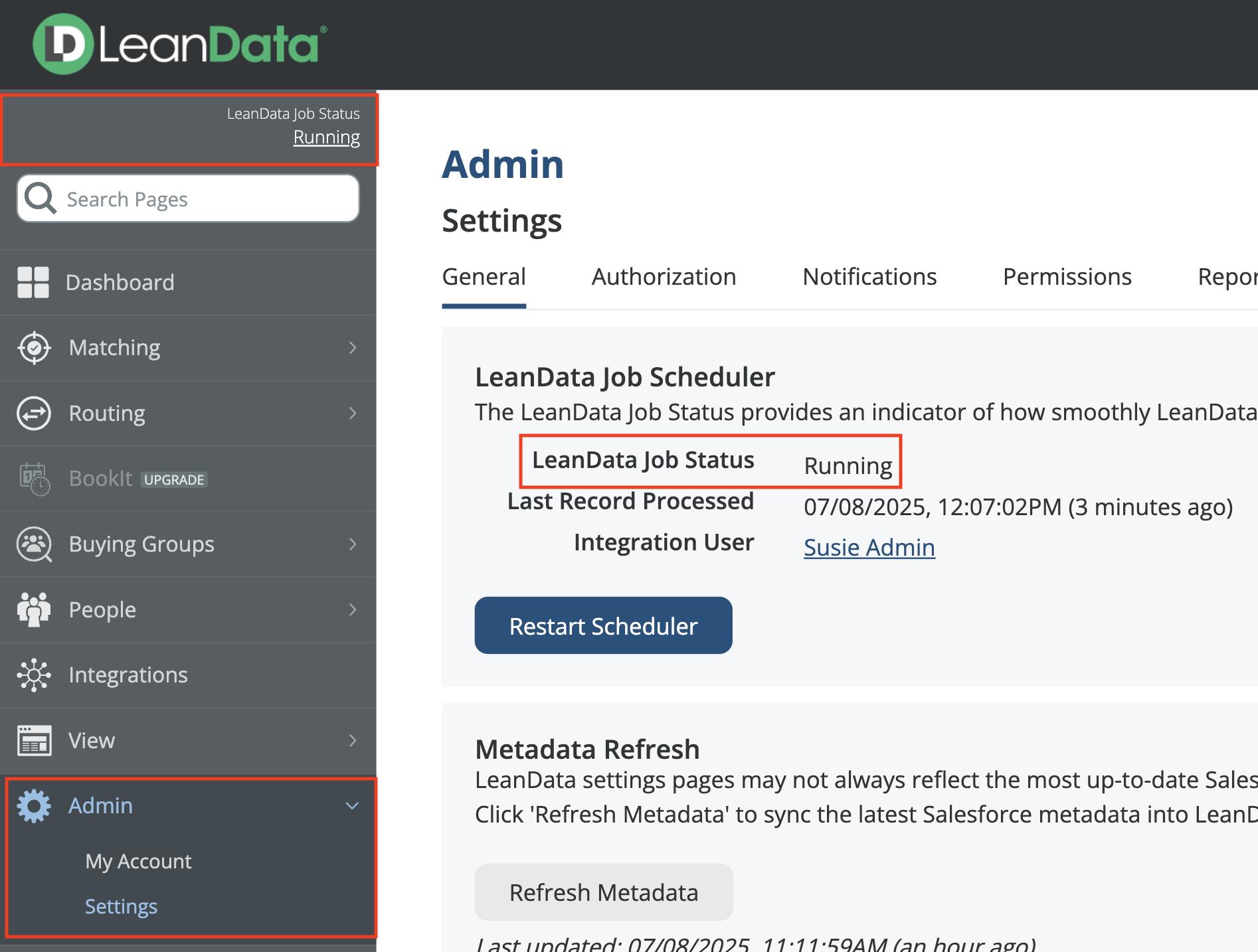The height and width of the screenshot is (952, 1258).
Task: Click the Matching target icon
Action: (x=34, y=348)
